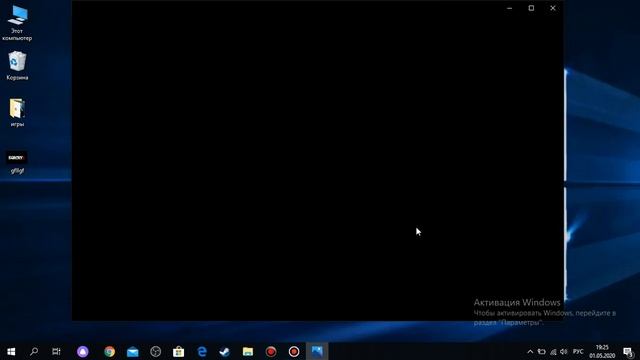
Task: Open network status tray icon
Action: pyautogui.click(x=553, y=351)
